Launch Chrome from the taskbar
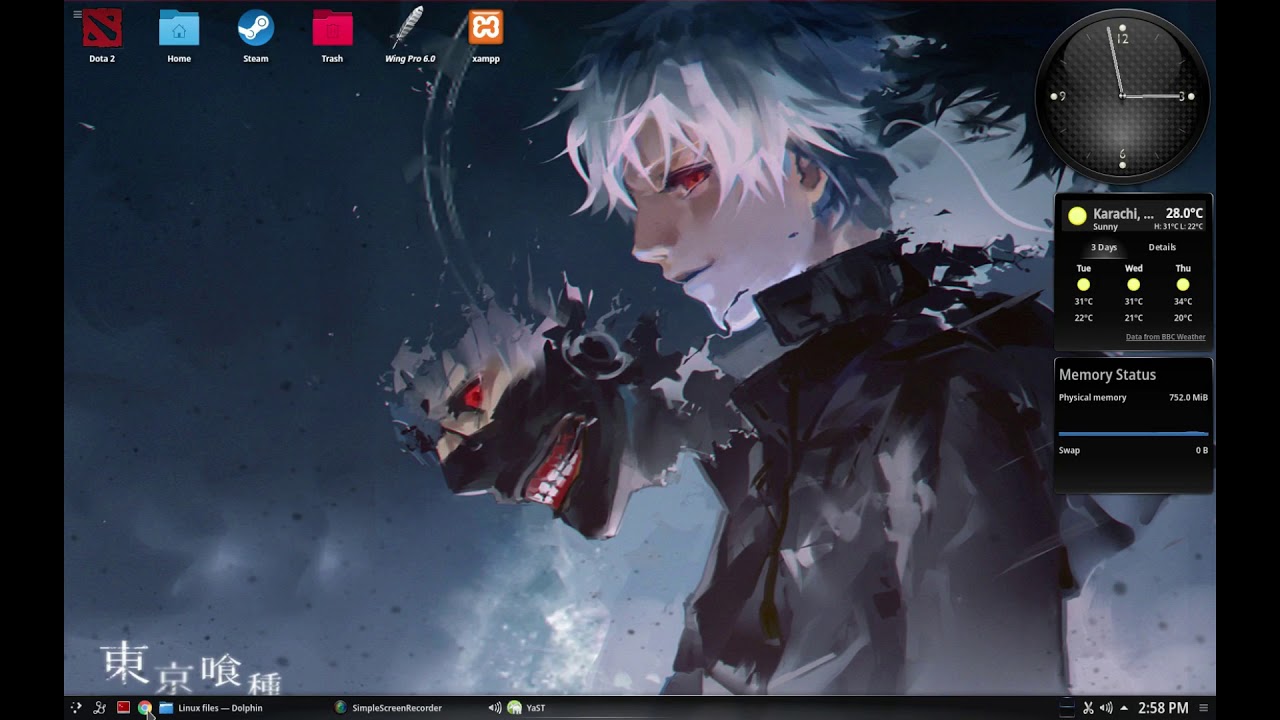Viewport: 1280px width, 720px height. [x=145, y=708]
